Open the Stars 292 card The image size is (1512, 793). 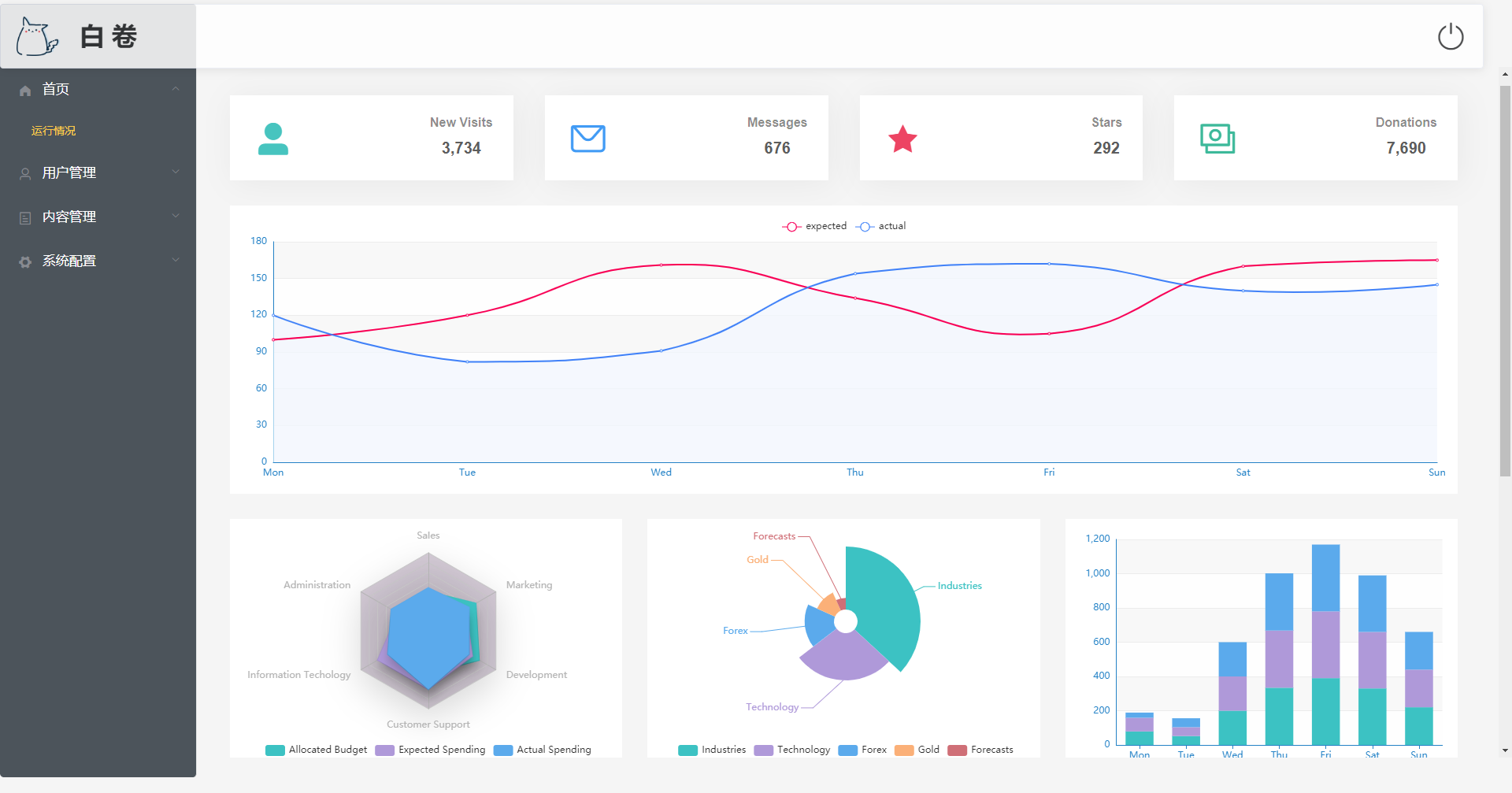coord(1001,138)
